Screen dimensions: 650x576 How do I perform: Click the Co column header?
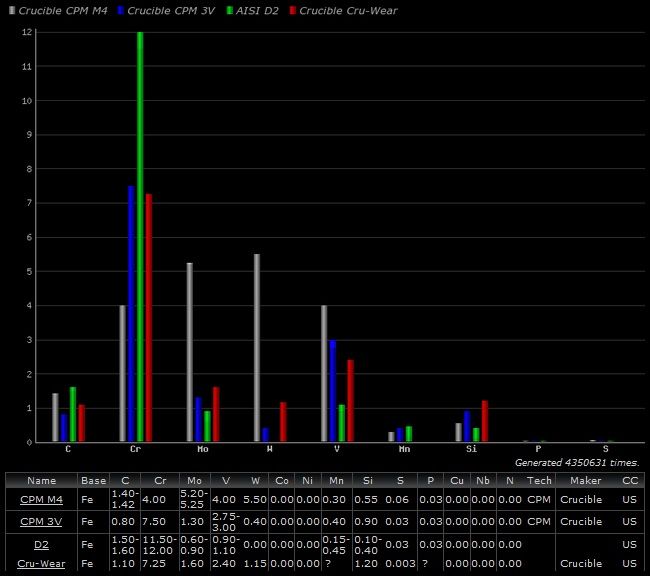(x=281, y=480)
